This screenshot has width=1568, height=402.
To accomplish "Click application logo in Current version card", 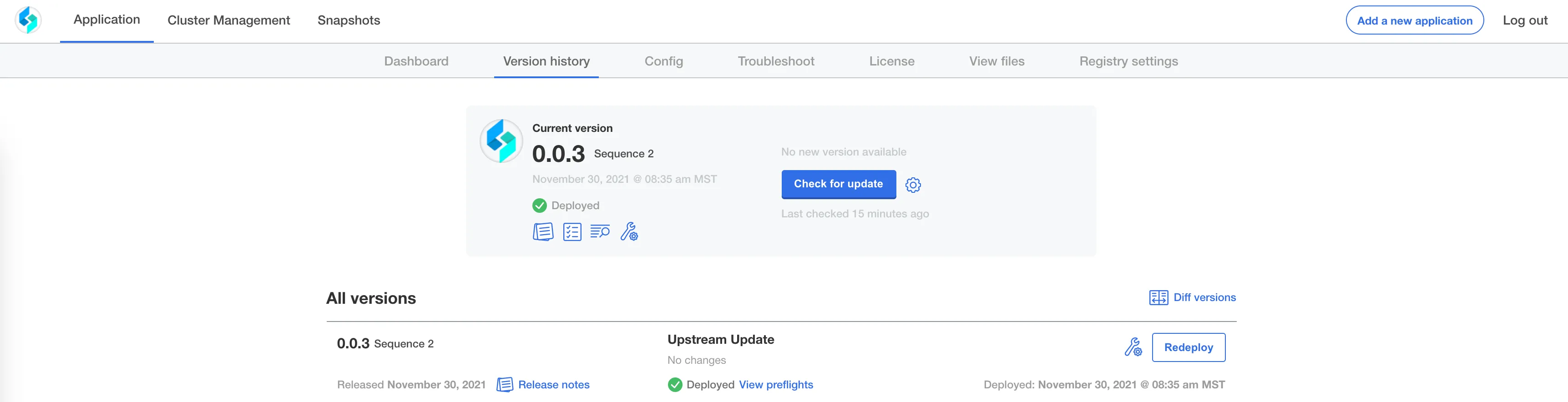I will (501, 141).
